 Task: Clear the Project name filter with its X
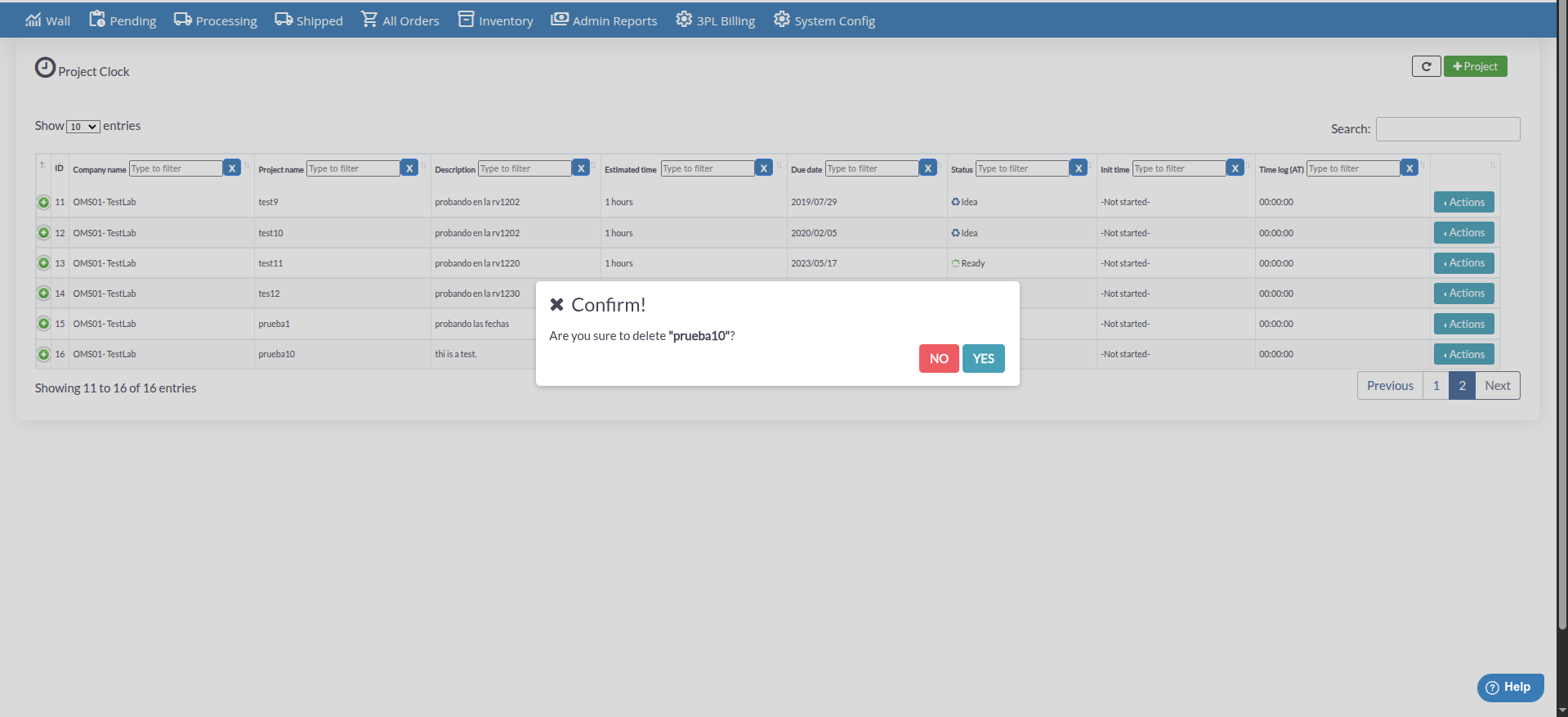(x=410, y=168)
